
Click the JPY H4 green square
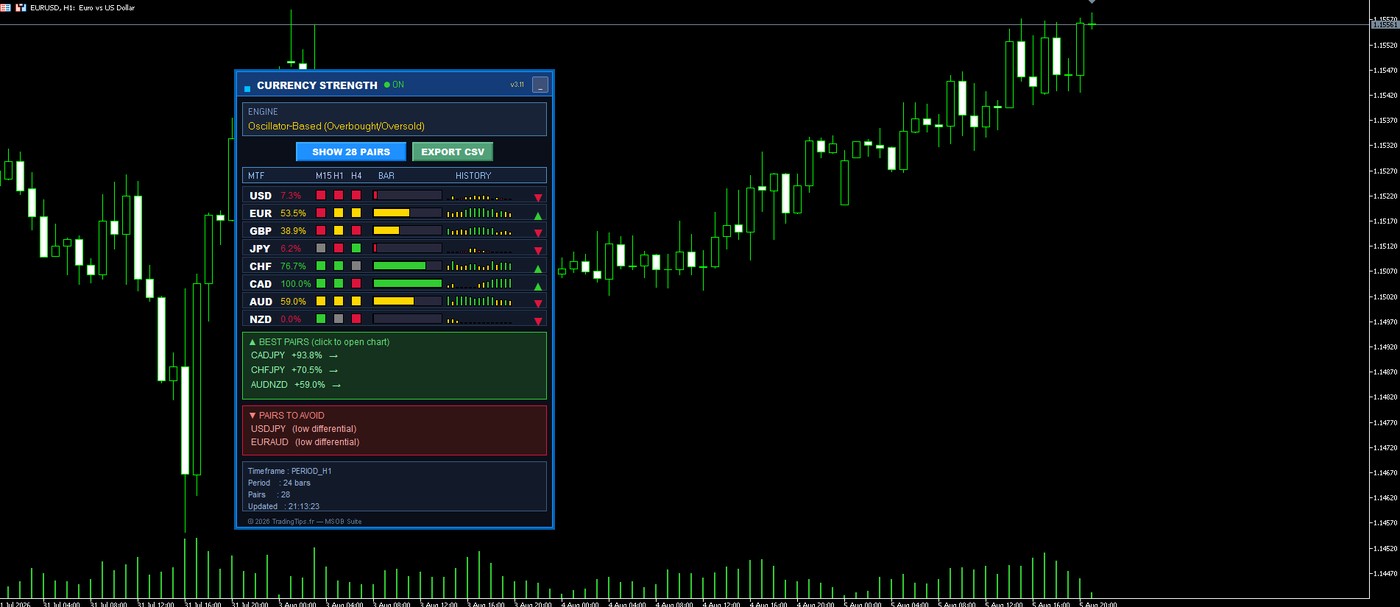click(x=356, y=248)
